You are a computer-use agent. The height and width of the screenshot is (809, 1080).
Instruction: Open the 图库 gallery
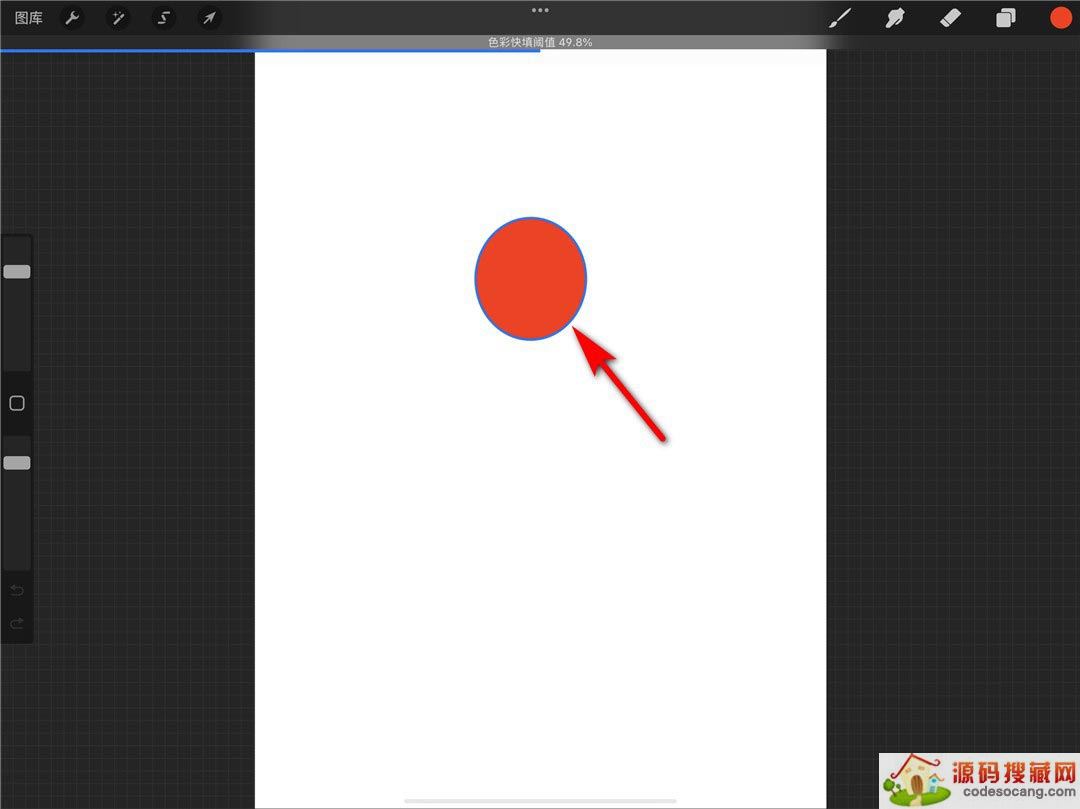(x=29, y=18)
